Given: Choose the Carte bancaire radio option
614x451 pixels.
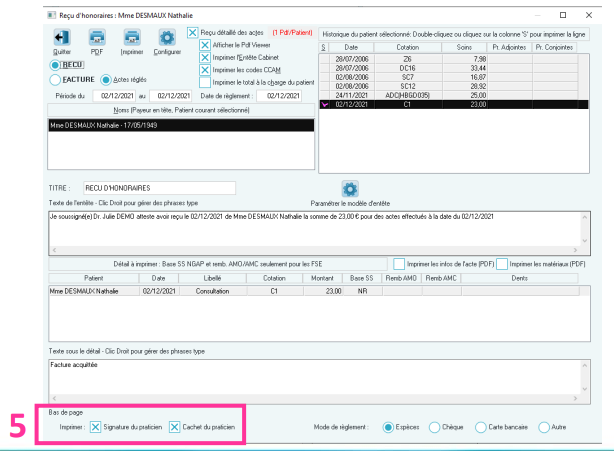Looking at the screenshot, I should 480,427.
